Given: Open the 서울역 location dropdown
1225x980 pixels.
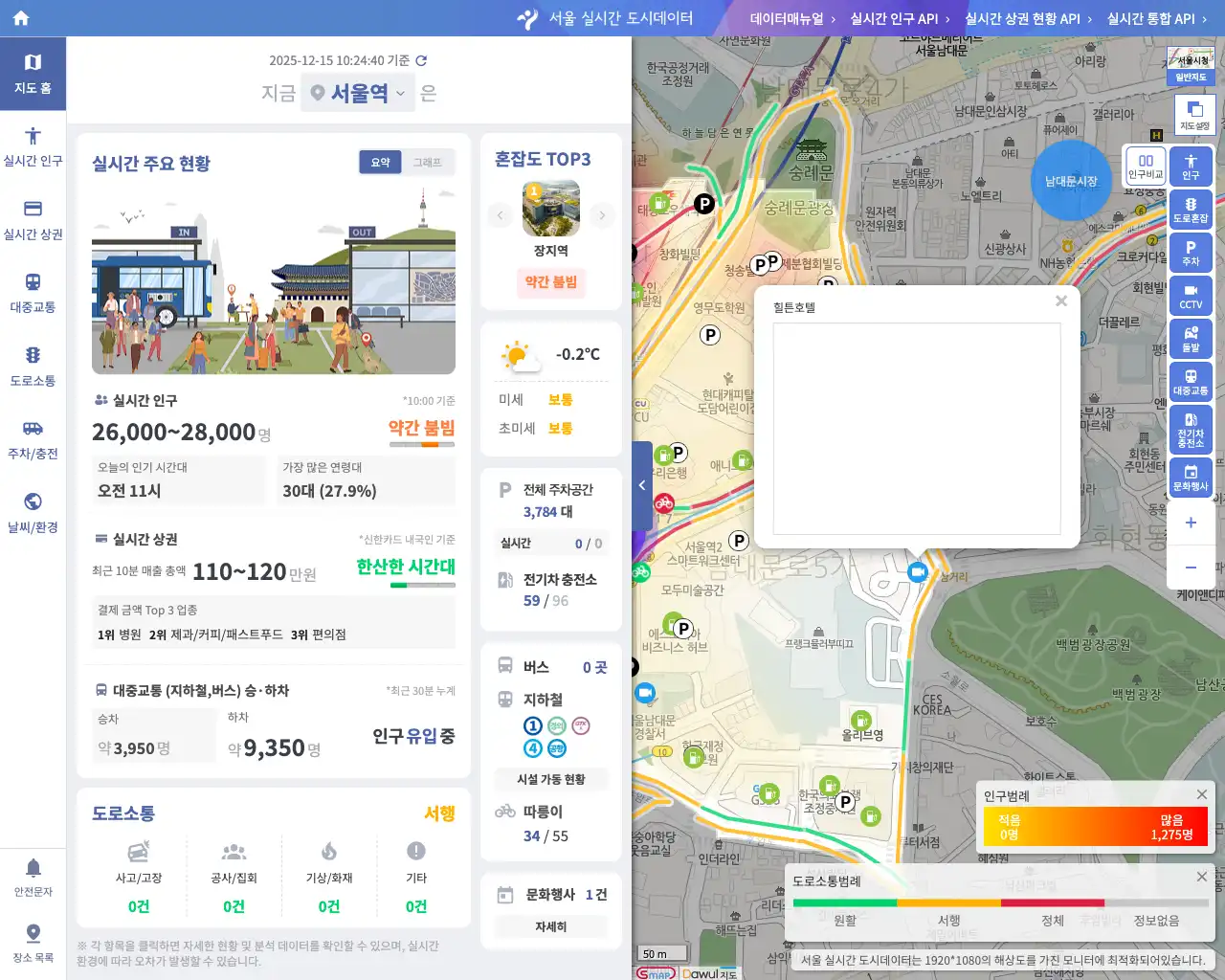Looking at the screenshot, I should (x=358, y=93).
